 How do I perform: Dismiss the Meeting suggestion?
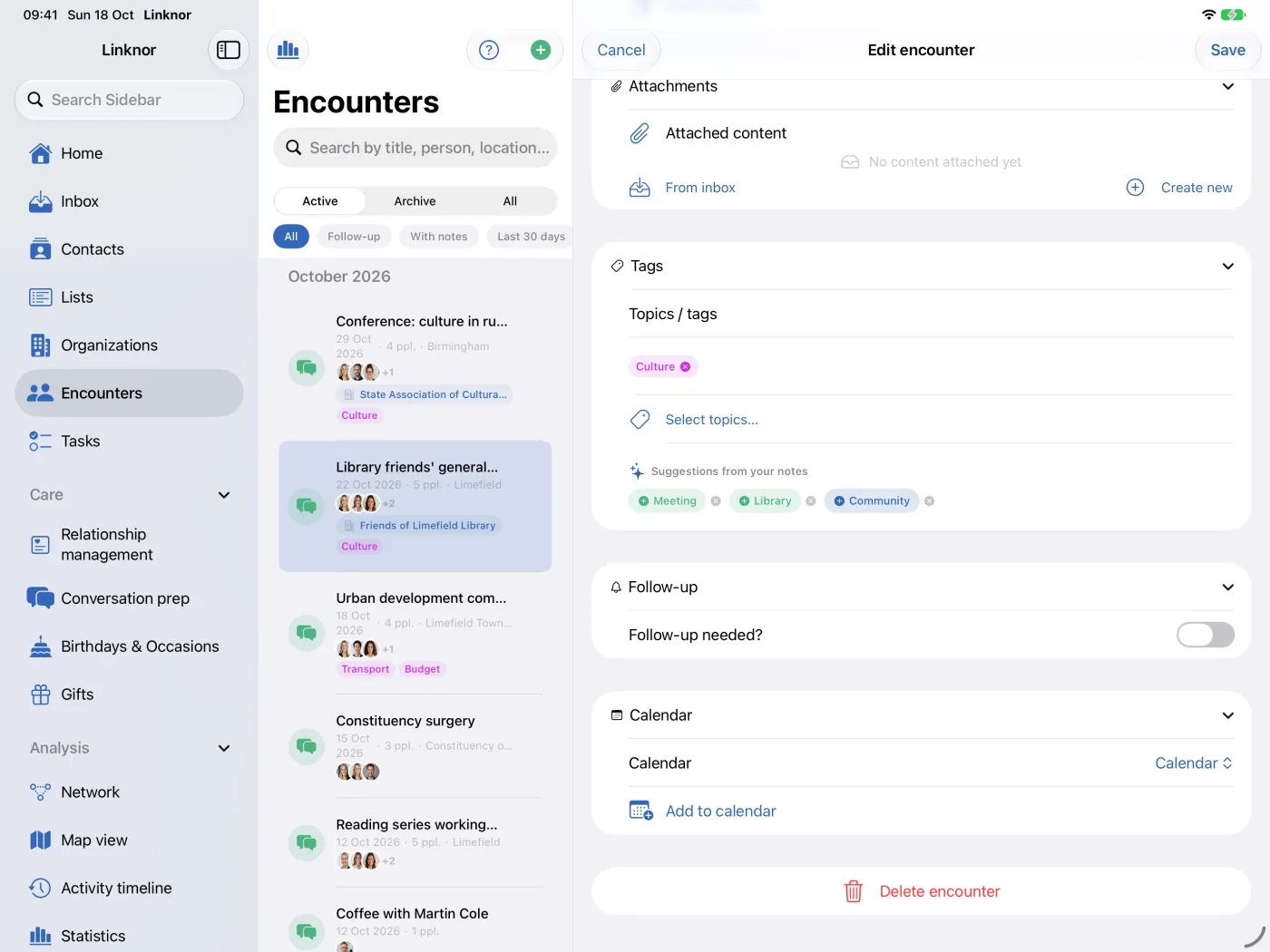point(716,501)
